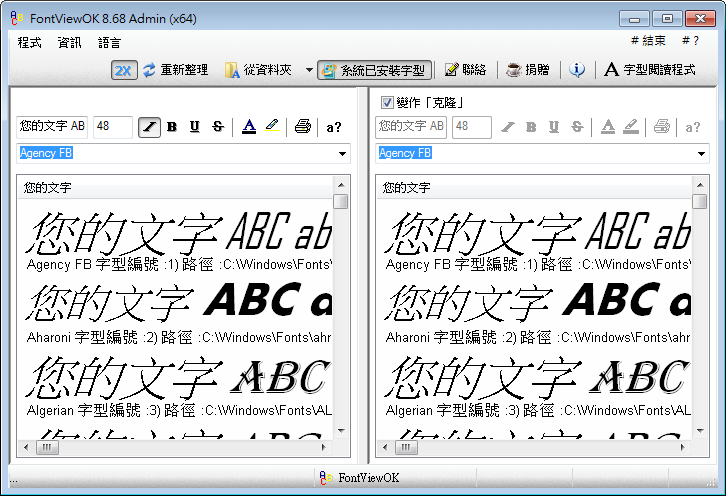
Task: Click right panel sample text input field
Action: [411, 127]
